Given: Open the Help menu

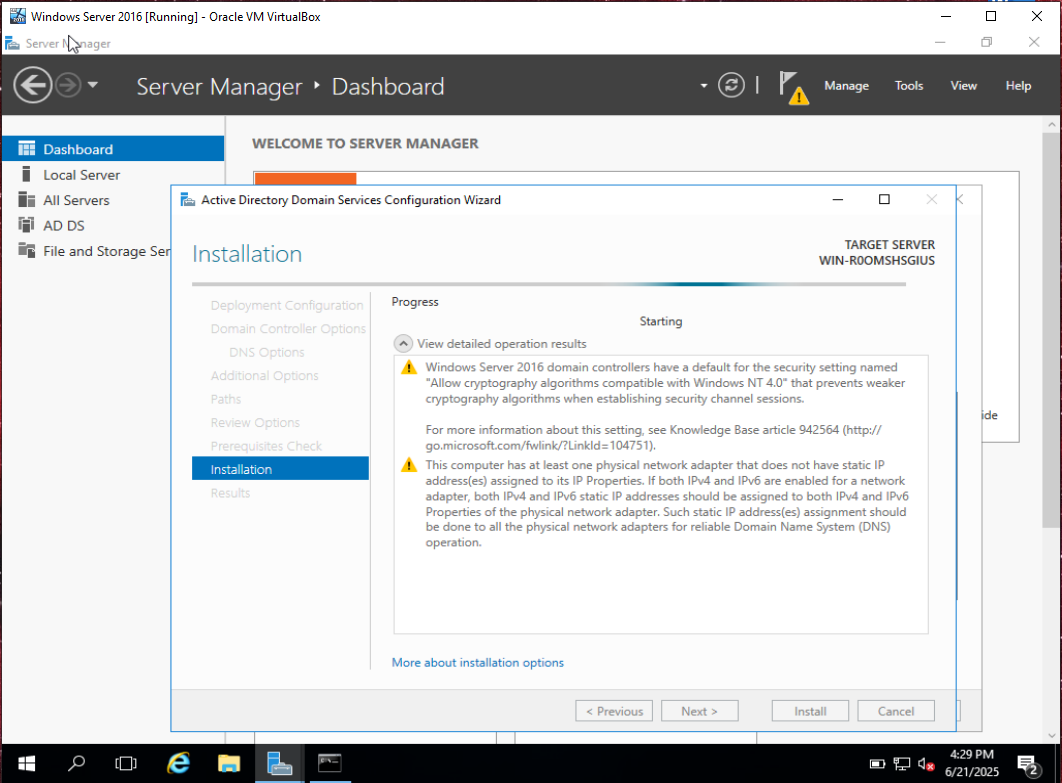Looking at the screenshot, I should point(1018,86).
